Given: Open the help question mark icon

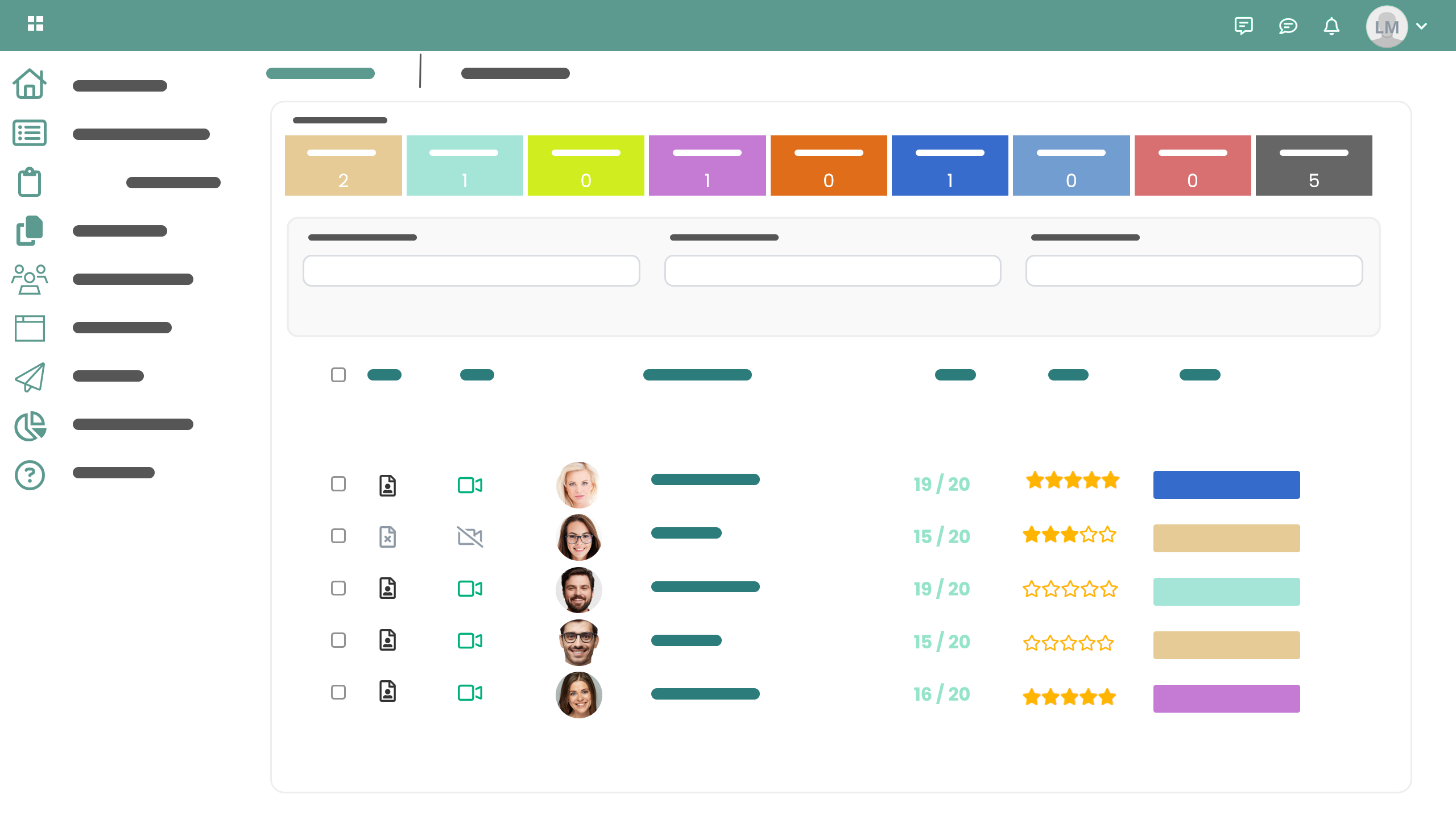Looking at the screenshot, I should 30,475.
